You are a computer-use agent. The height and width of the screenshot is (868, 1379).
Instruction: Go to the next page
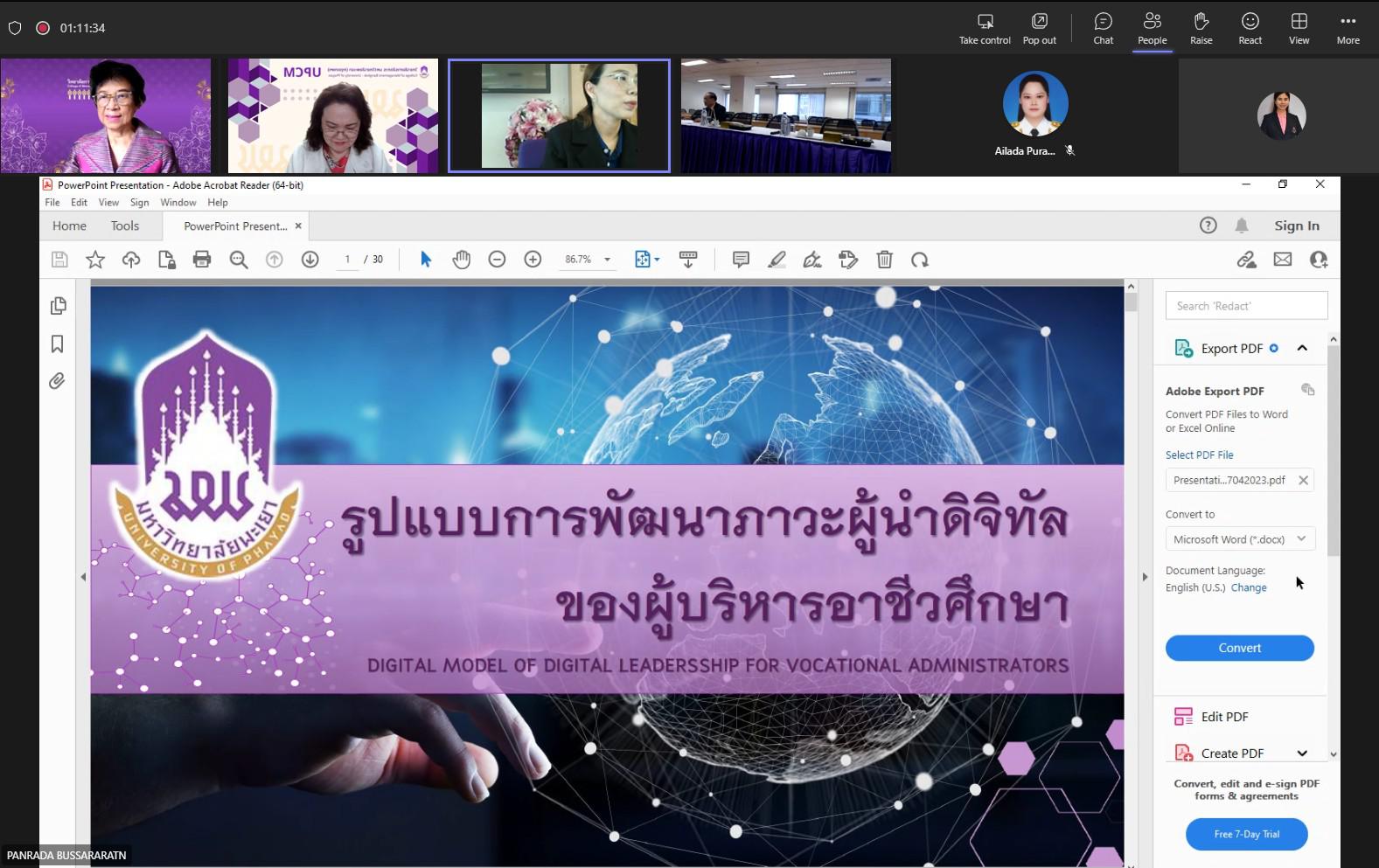pyautogui.click(x=310, y=260)
